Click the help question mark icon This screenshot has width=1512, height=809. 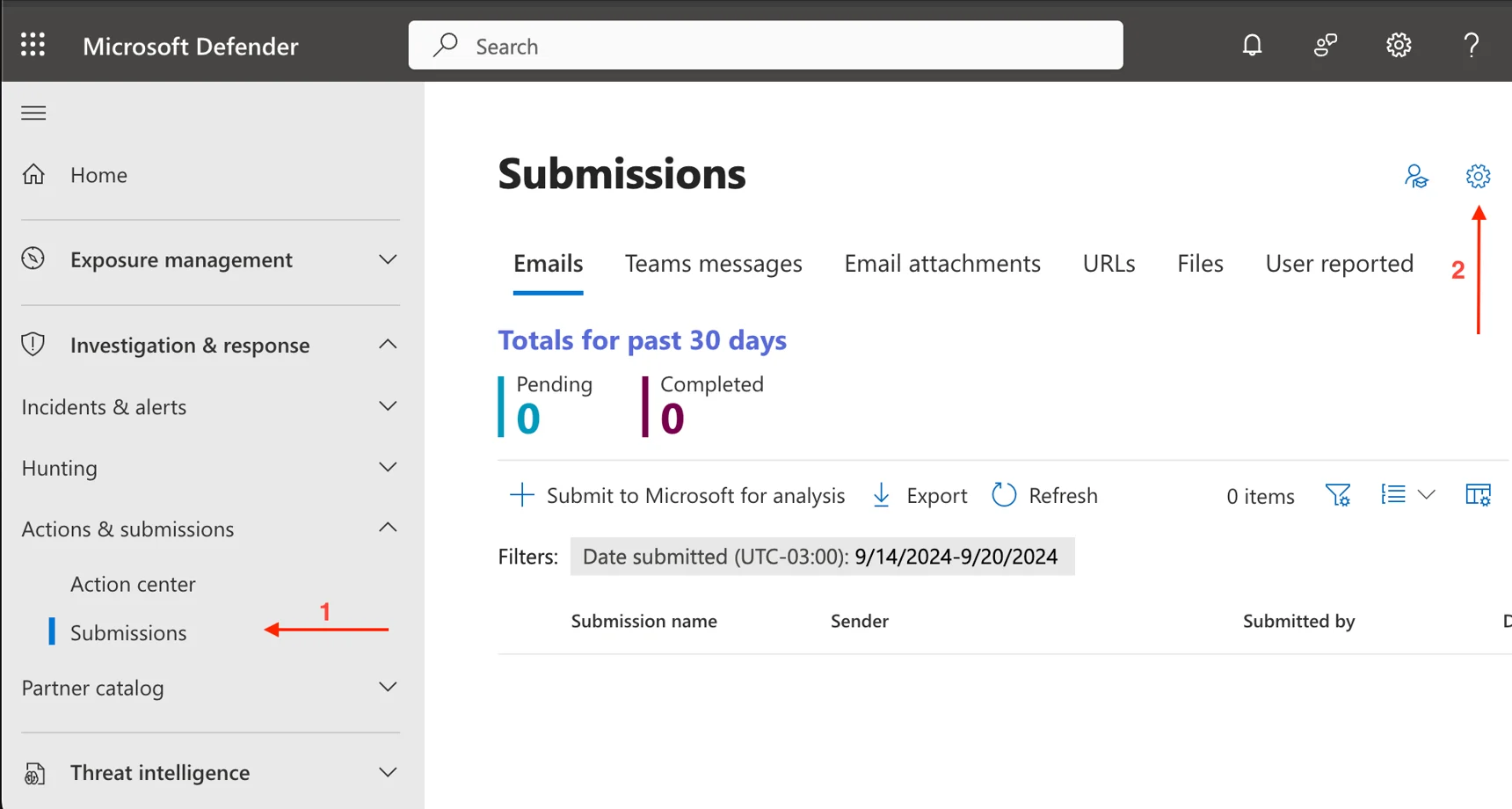tap(1471, 45)
